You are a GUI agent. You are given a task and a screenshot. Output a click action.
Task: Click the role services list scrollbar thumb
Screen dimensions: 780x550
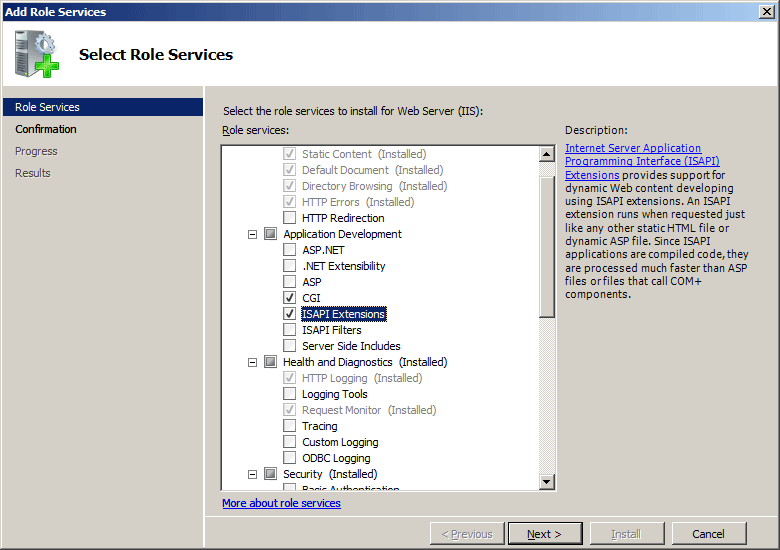coord(547,247)
